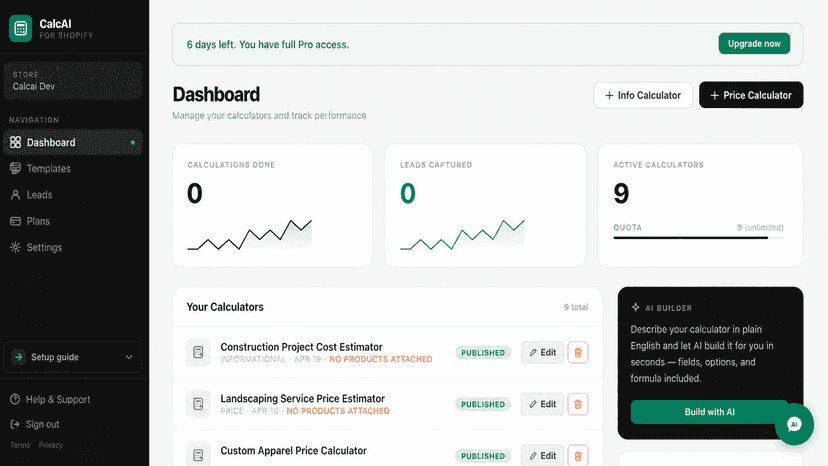Click the Leads person icon

coord(15,195)
